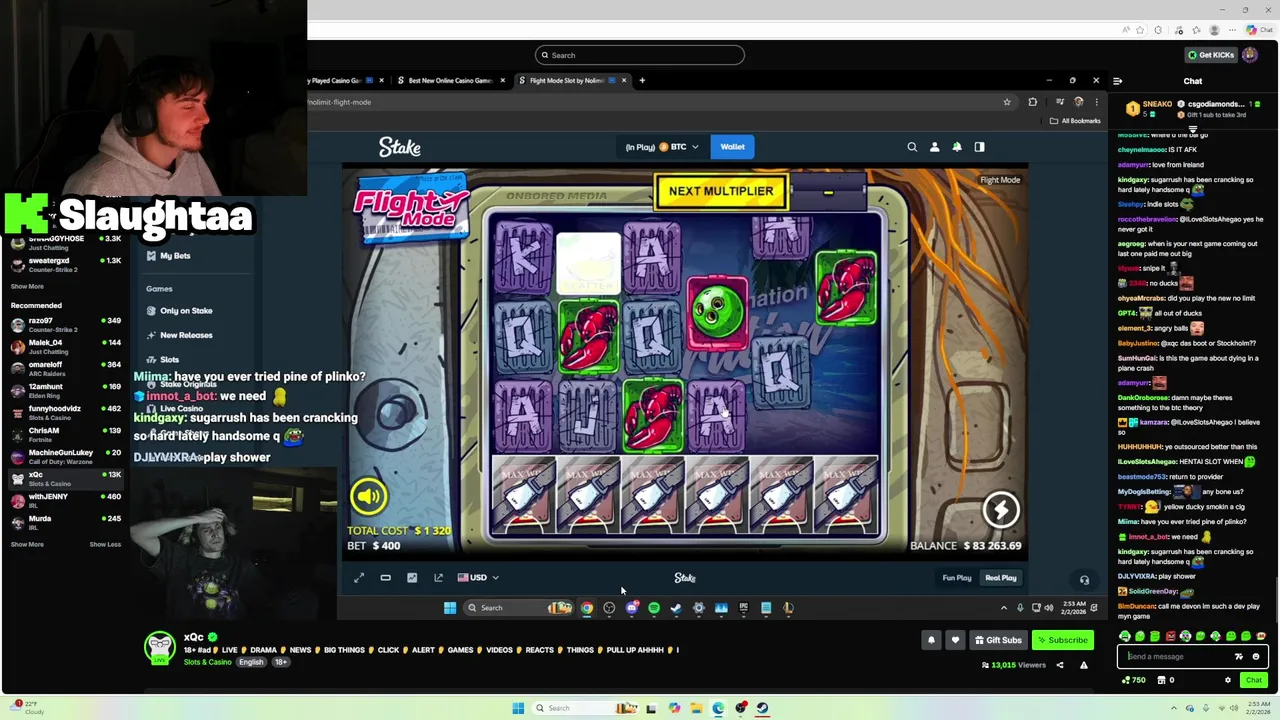Bookmark this page with the star icon
Viewport: 1280px width, 720px height.
tap(1007, 102)
